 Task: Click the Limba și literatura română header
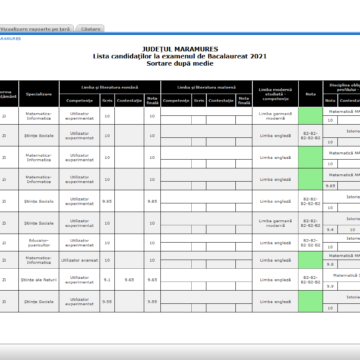(x=110, y=87)
